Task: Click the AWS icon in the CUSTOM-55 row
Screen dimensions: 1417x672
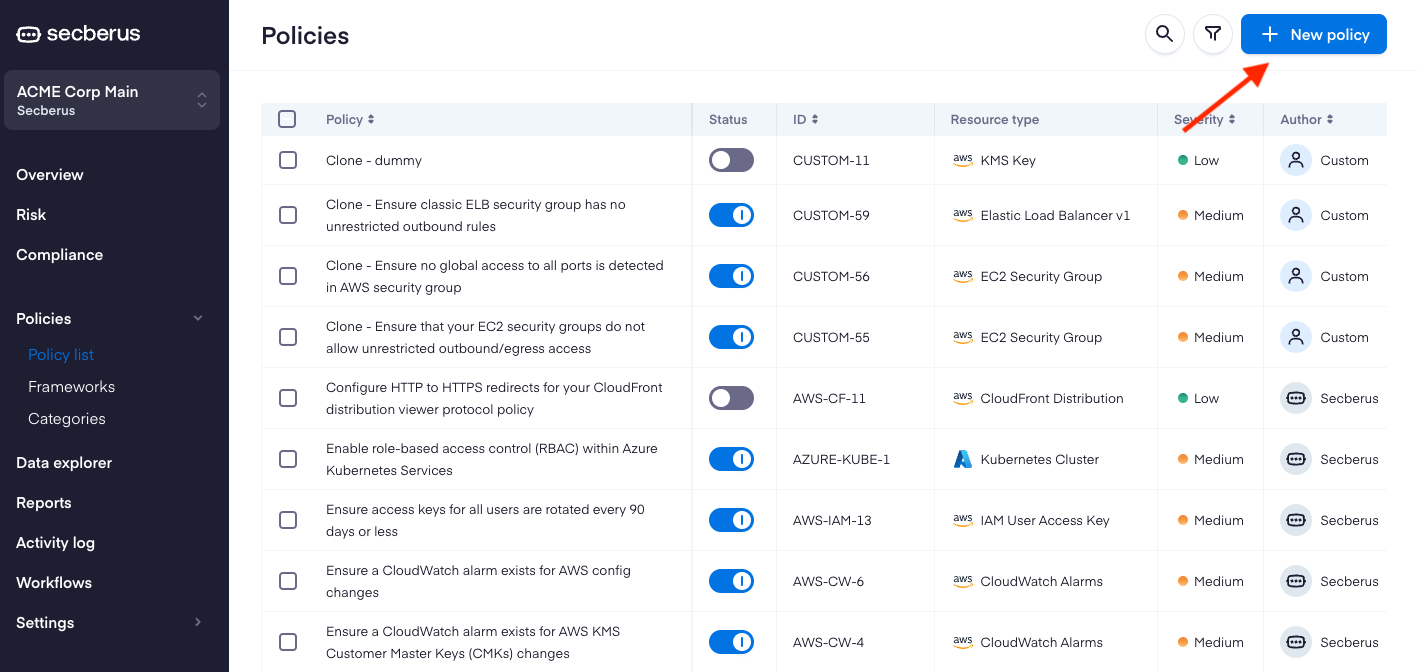Action: pos(963,337)
